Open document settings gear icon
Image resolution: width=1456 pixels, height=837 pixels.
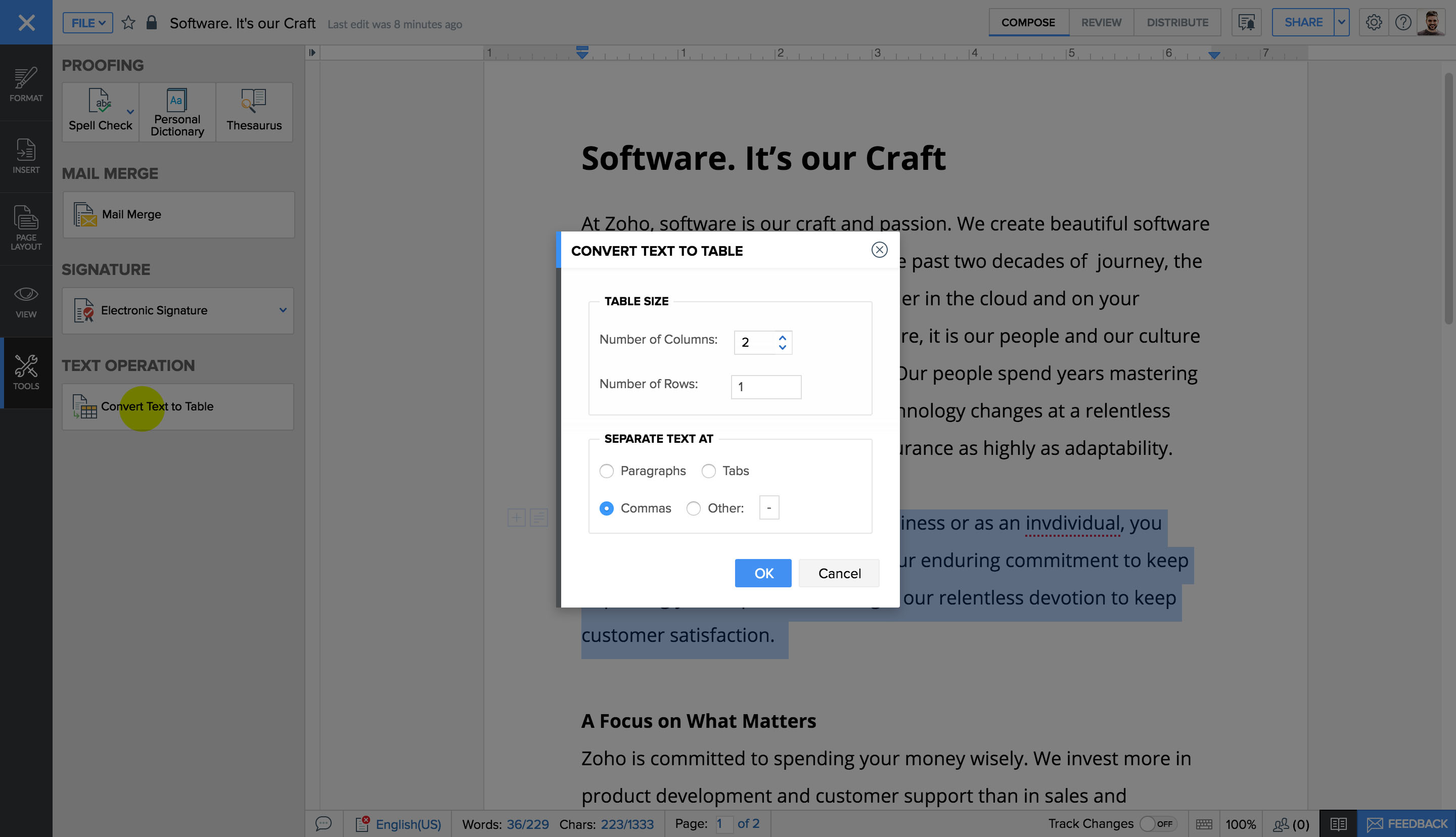(x=1373, y=22)
